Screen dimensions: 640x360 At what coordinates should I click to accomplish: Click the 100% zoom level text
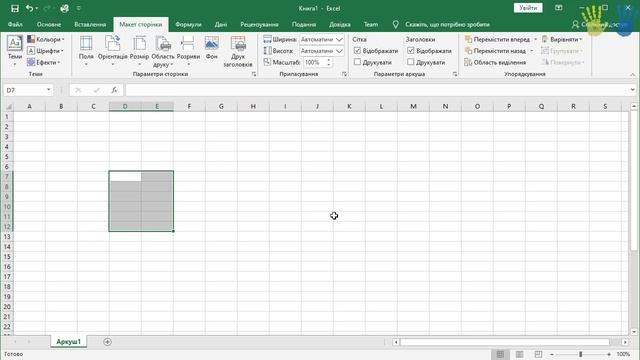coord(623,354)
